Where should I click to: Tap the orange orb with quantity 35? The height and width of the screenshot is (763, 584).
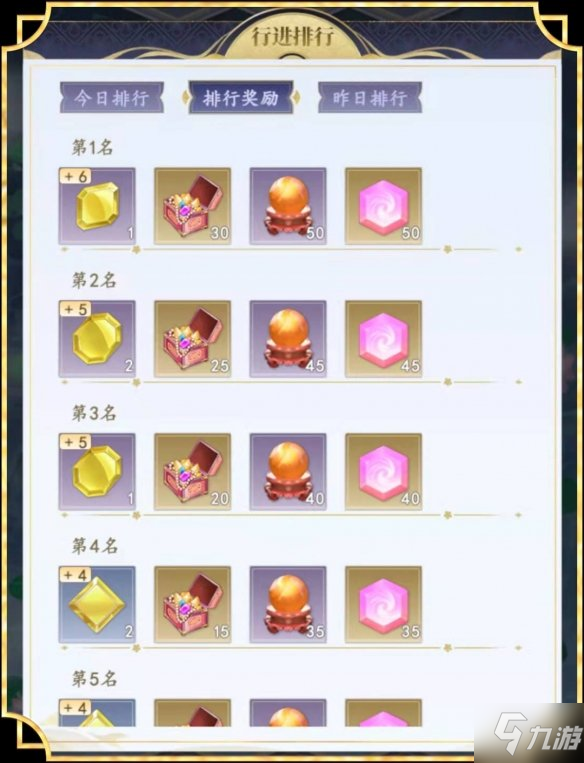click(288, 605)
